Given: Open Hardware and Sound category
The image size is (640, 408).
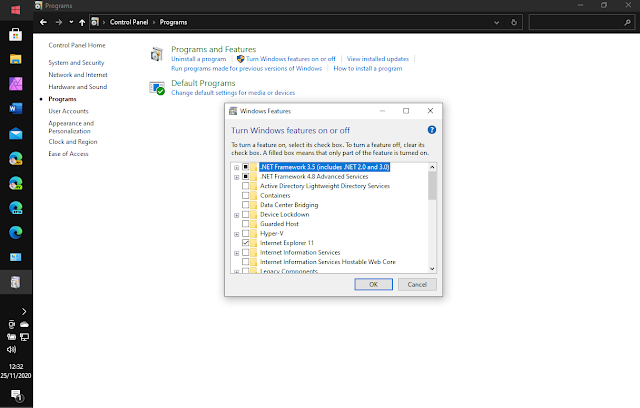Looking at the screenshot, I should click(x=78, y=86).
